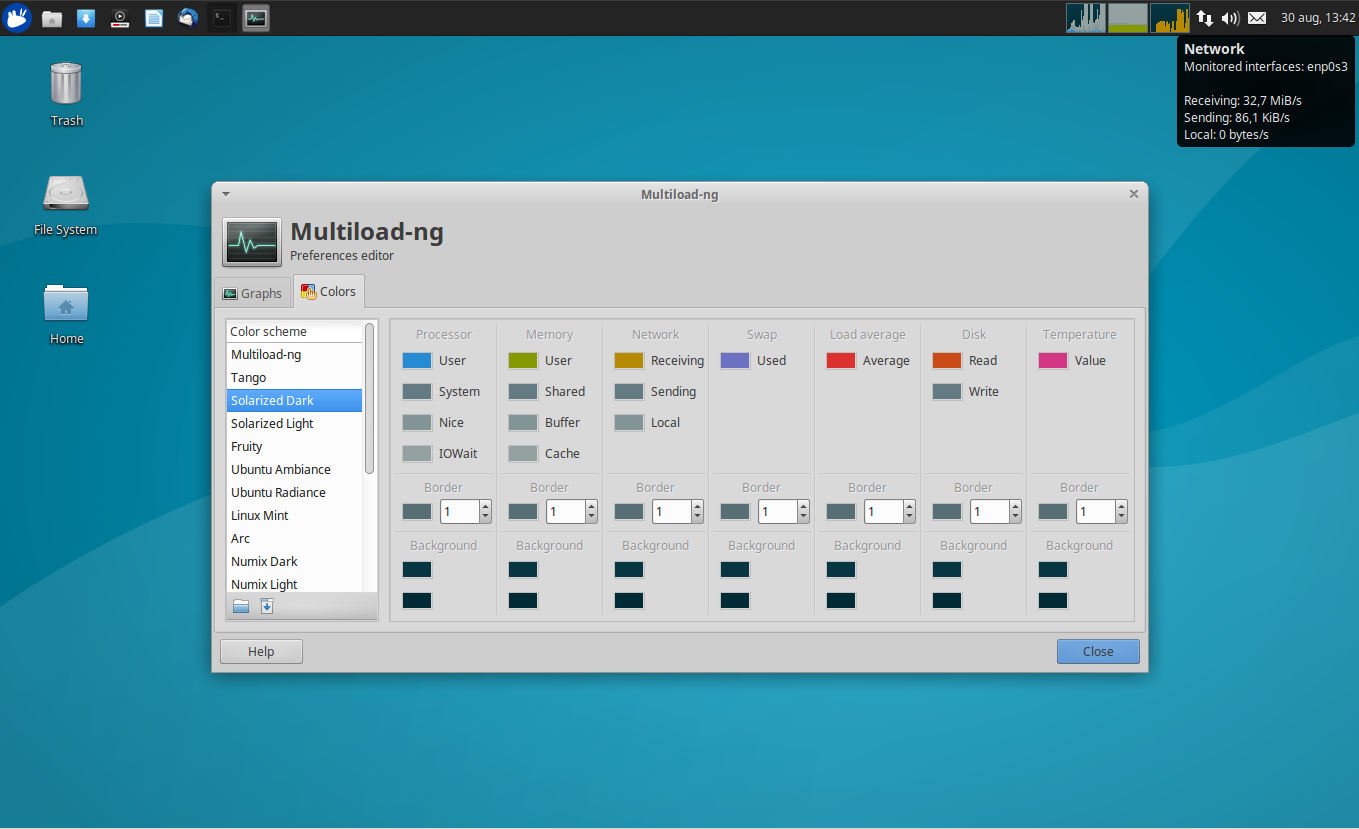This screenshot has width=1359, height=829.
Task: Select the Multiload-ng color scheme
Action: 294,354
